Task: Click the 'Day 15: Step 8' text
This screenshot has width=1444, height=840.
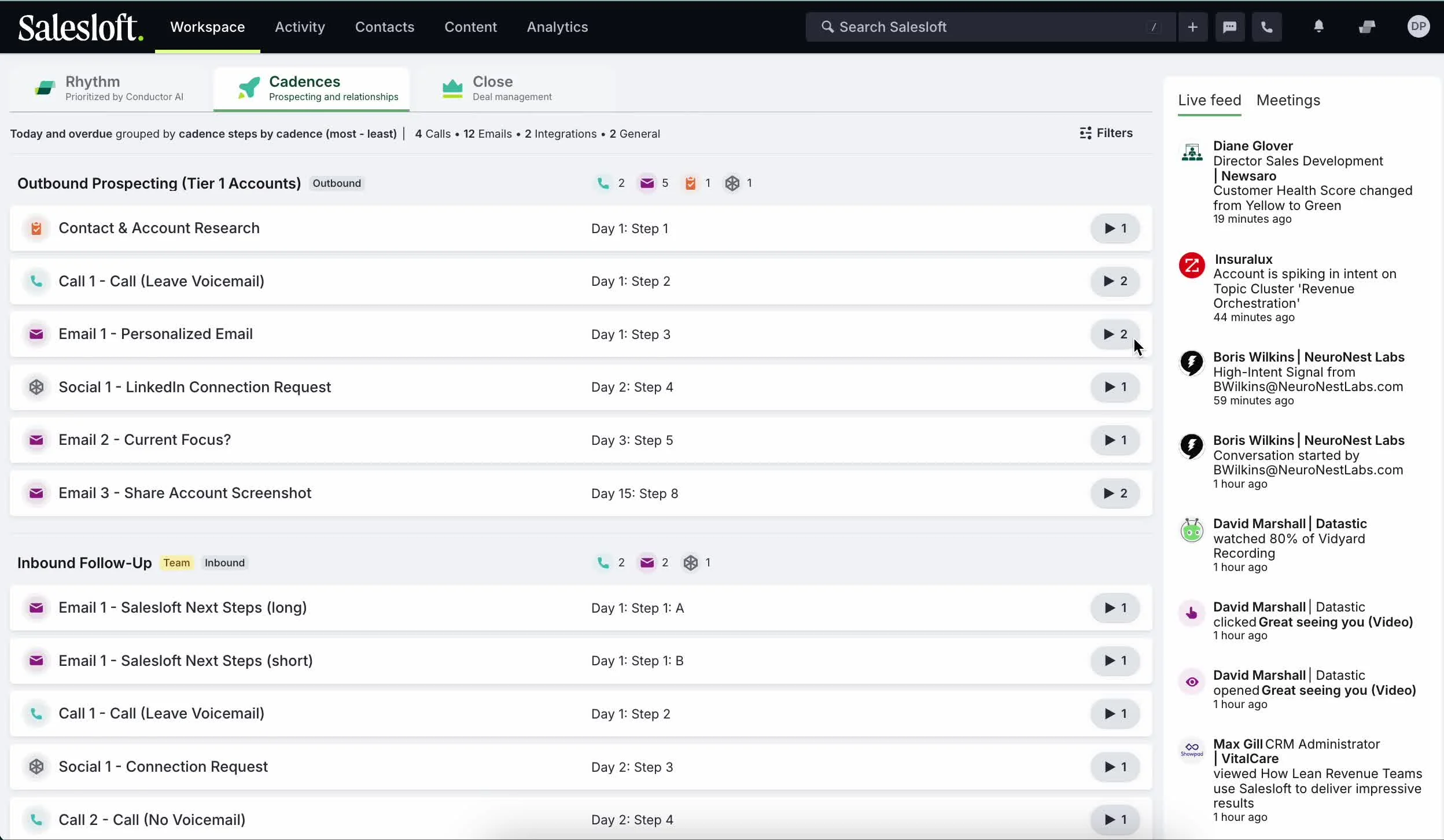Action: coord(635,493)
